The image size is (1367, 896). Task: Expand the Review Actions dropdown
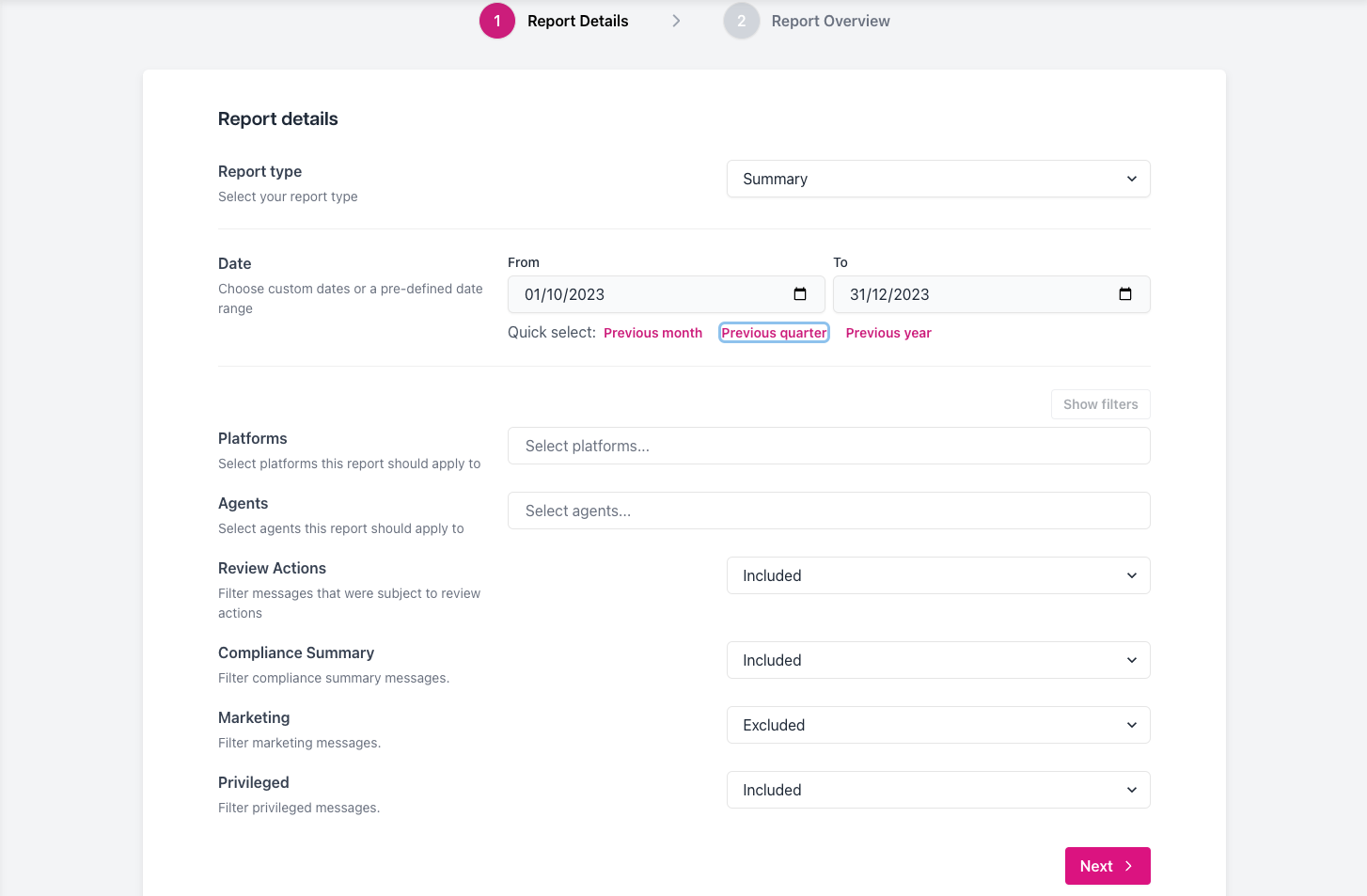937,575
